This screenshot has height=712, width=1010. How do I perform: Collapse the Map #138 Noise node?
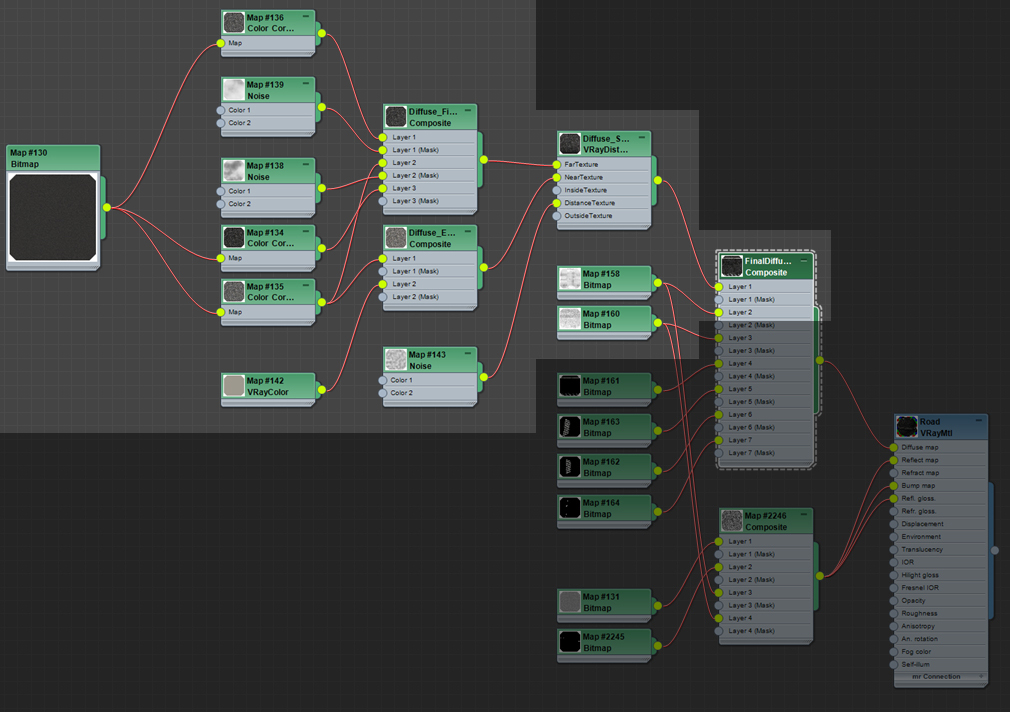[x=305, y=164]
